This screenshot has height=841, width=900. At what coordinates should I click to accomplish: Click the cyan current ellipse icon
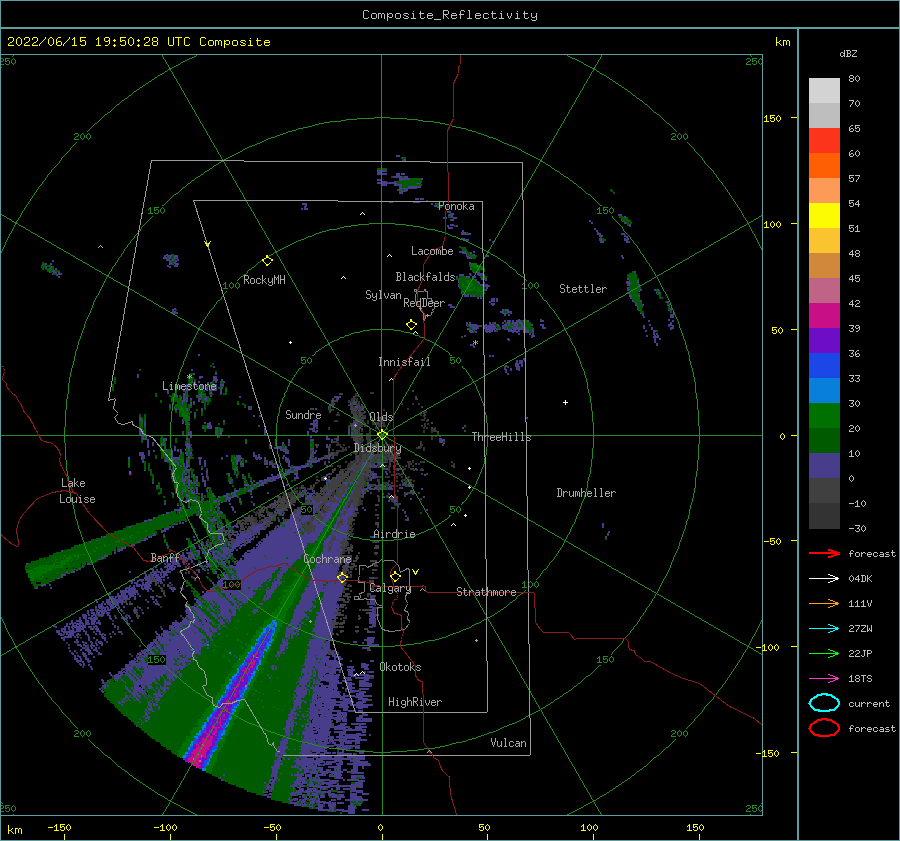824,703
